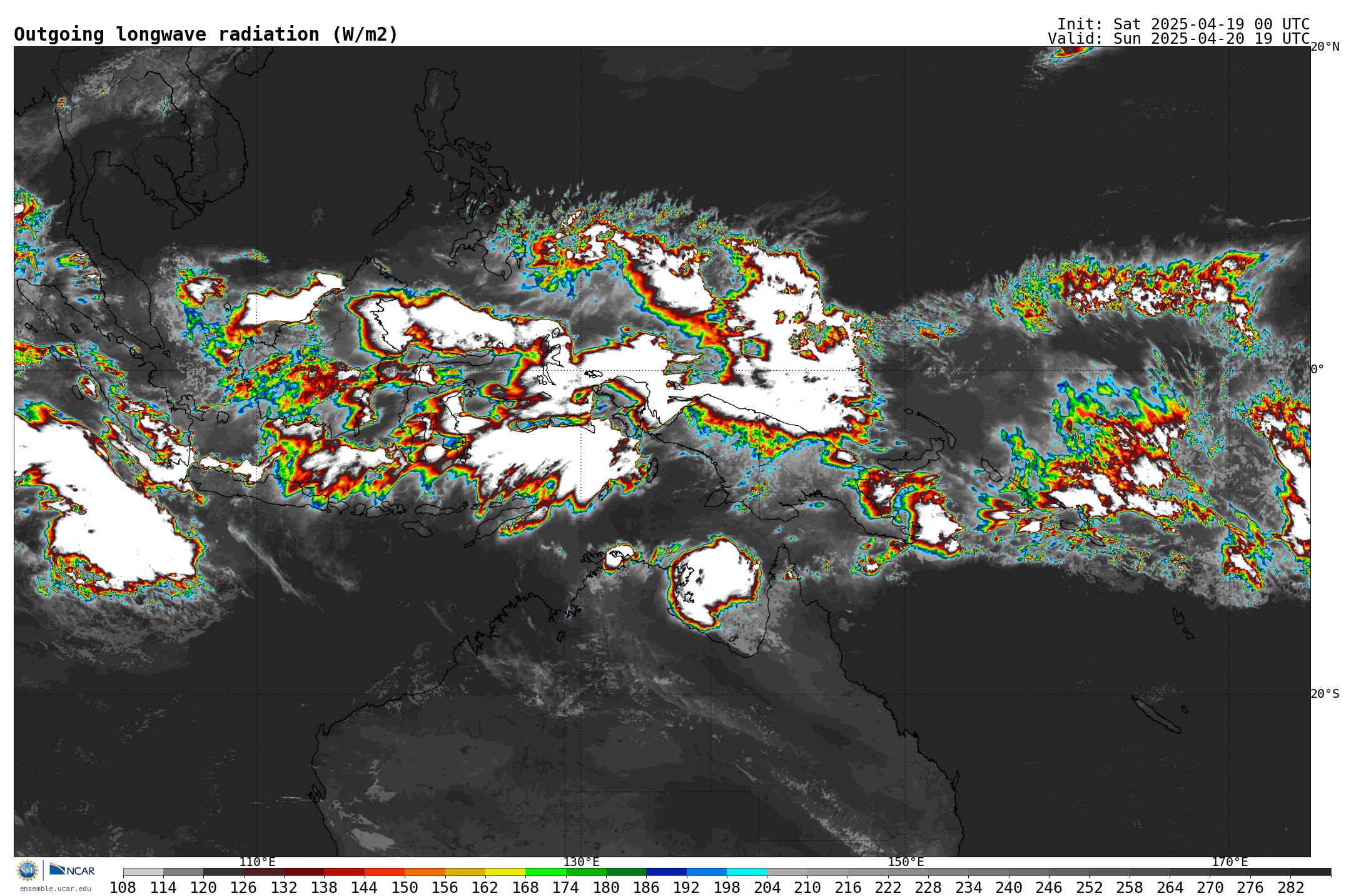
Task: Select the "Outgoing longwave radiation (W/m2)" title
Action: (206, 34)
